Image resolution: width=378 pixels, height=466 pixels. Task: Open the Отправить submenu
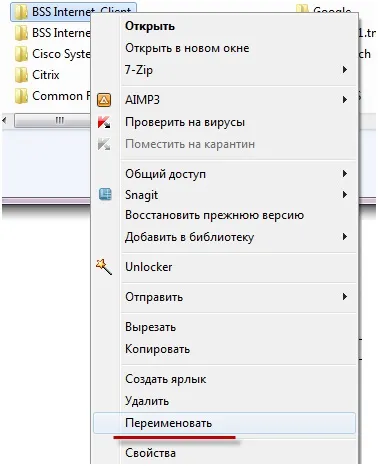pyautogui.click(x=225, y=297)
